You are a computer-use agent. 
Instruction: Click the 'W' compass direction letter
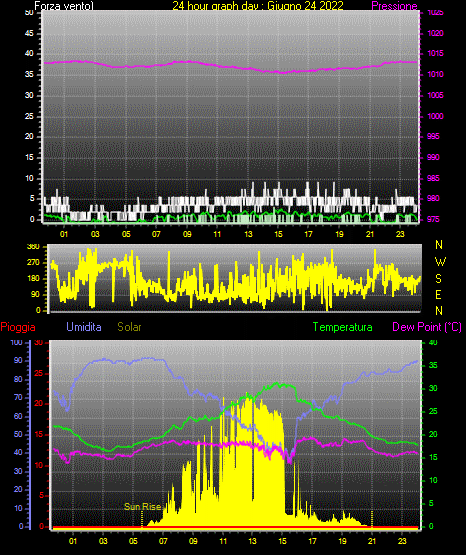(x=440, y=262)
